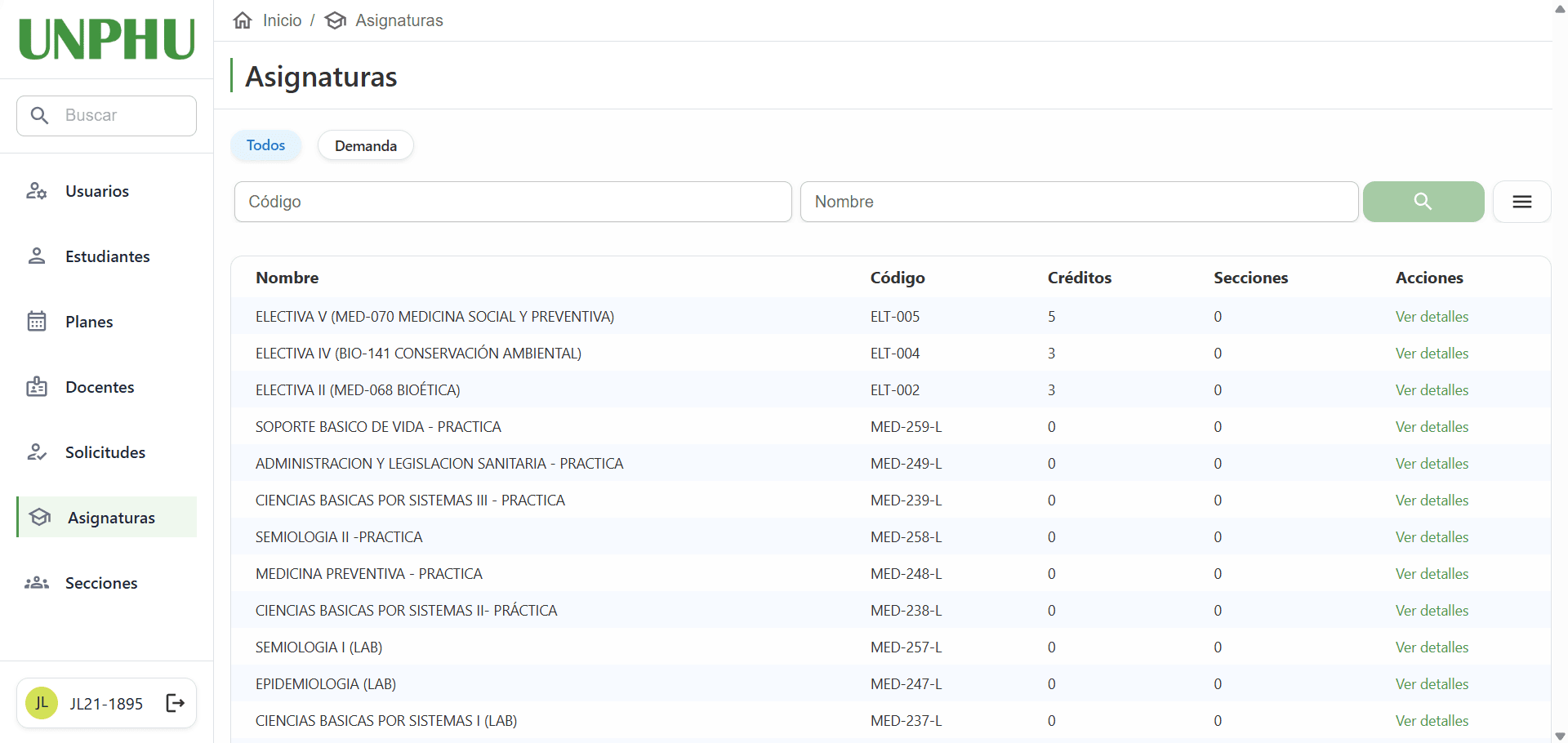Click the Secciones group icon
This screenshot has width=1568, height=743.
(37, 583)
